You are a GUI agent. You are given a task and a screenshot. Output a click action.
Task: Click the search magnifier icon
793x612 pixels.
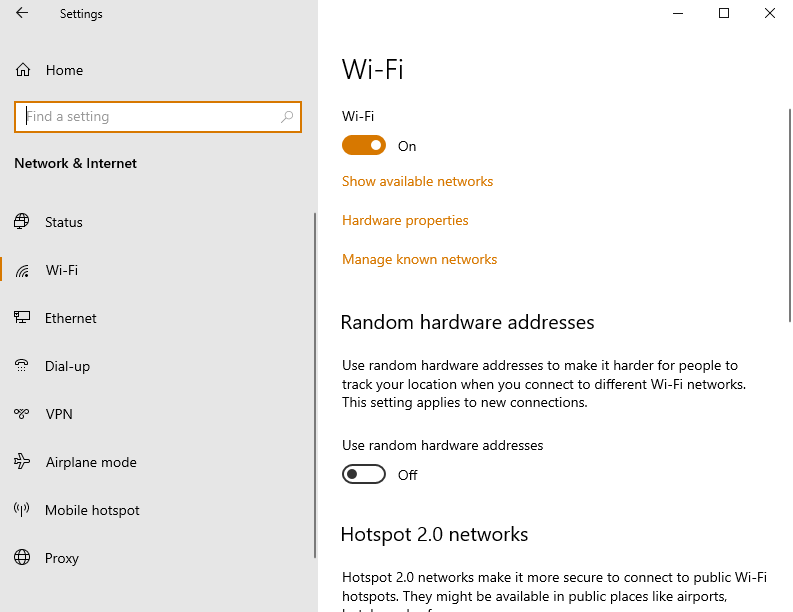[287, 117]
